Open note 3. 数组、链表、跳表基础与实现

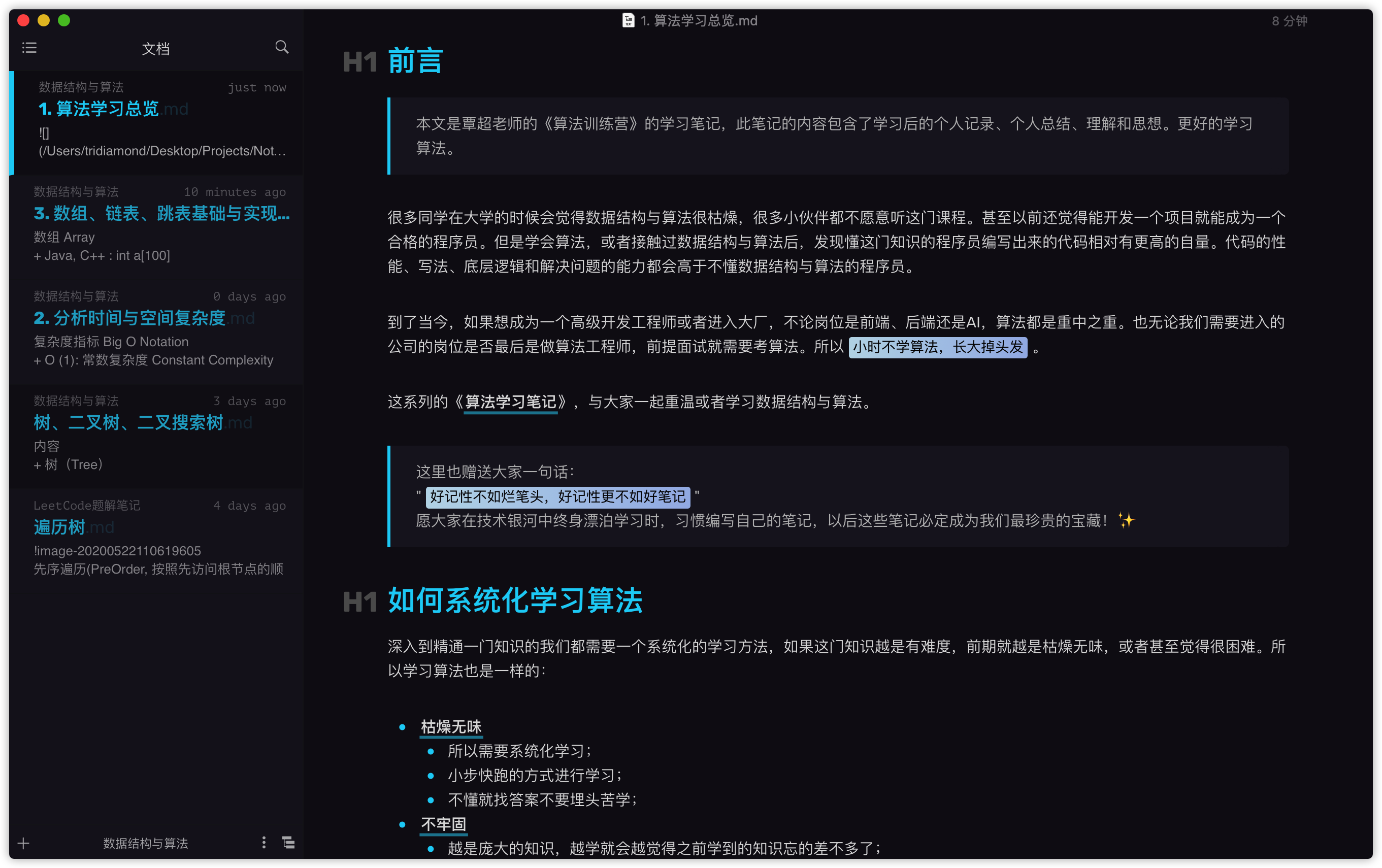[162, 213]
